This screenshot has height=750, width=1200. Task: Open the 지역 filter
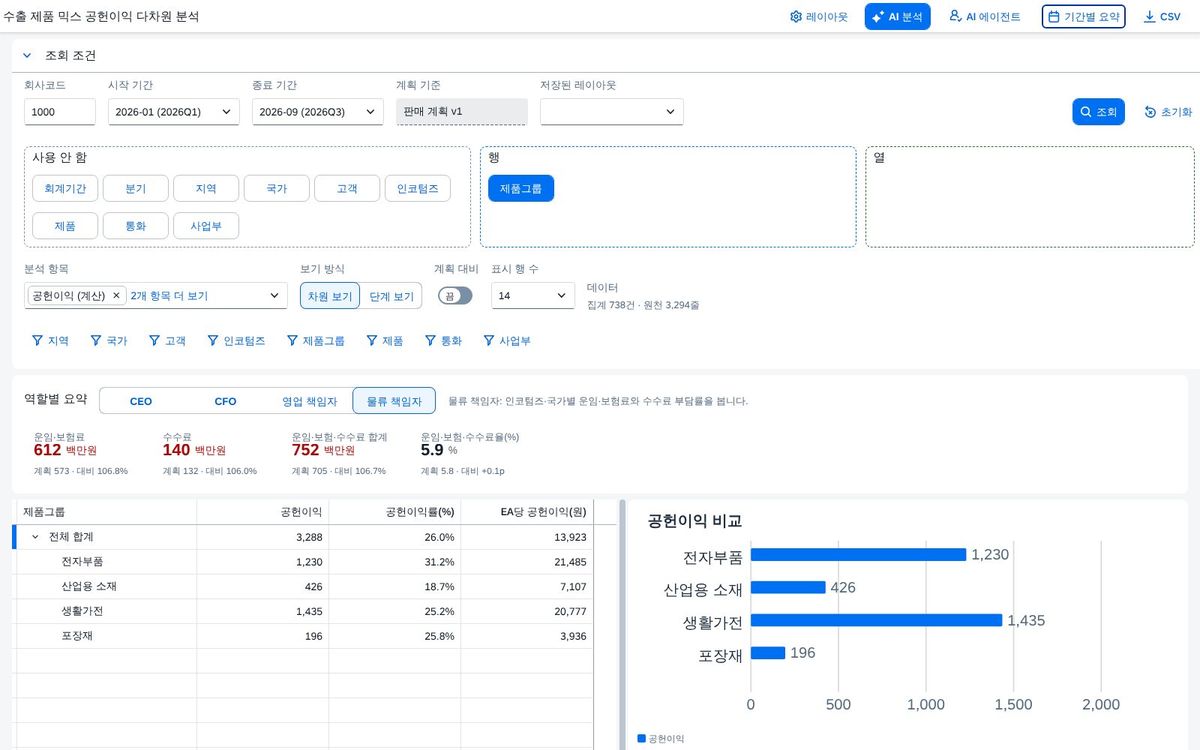[50, 341]
